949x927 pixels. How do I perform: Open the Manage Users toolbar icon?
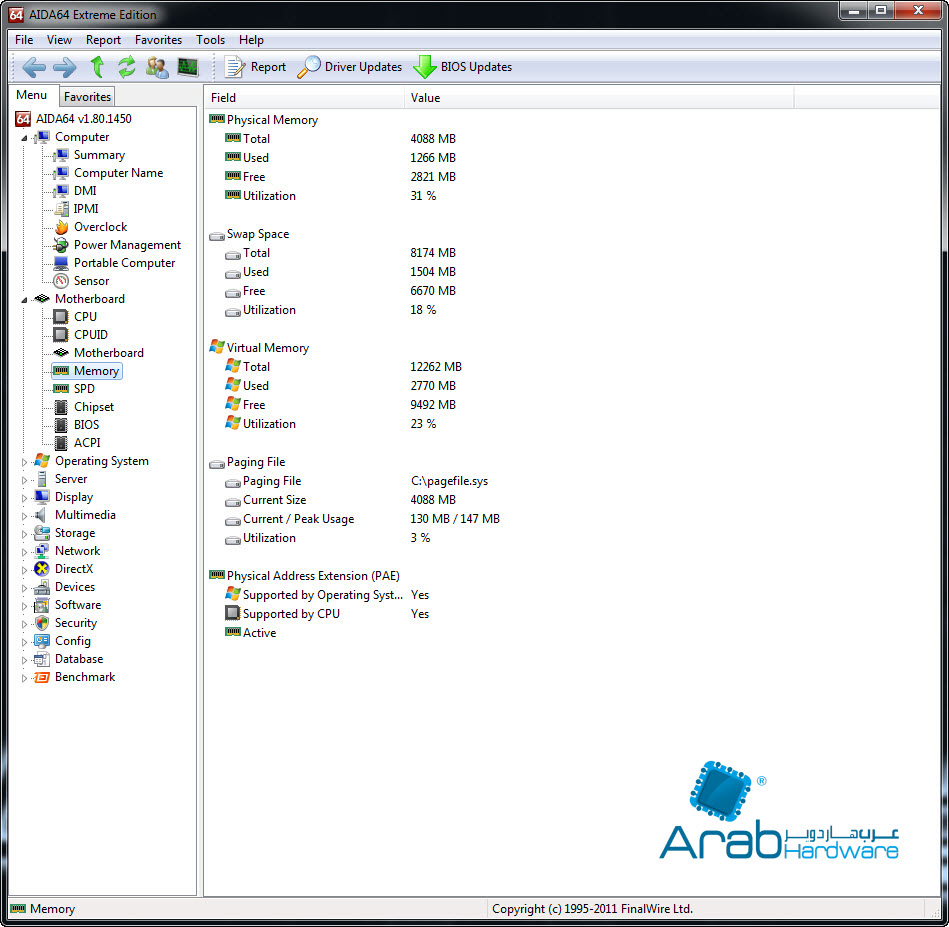pyautogui.click(x=157, y=67)
